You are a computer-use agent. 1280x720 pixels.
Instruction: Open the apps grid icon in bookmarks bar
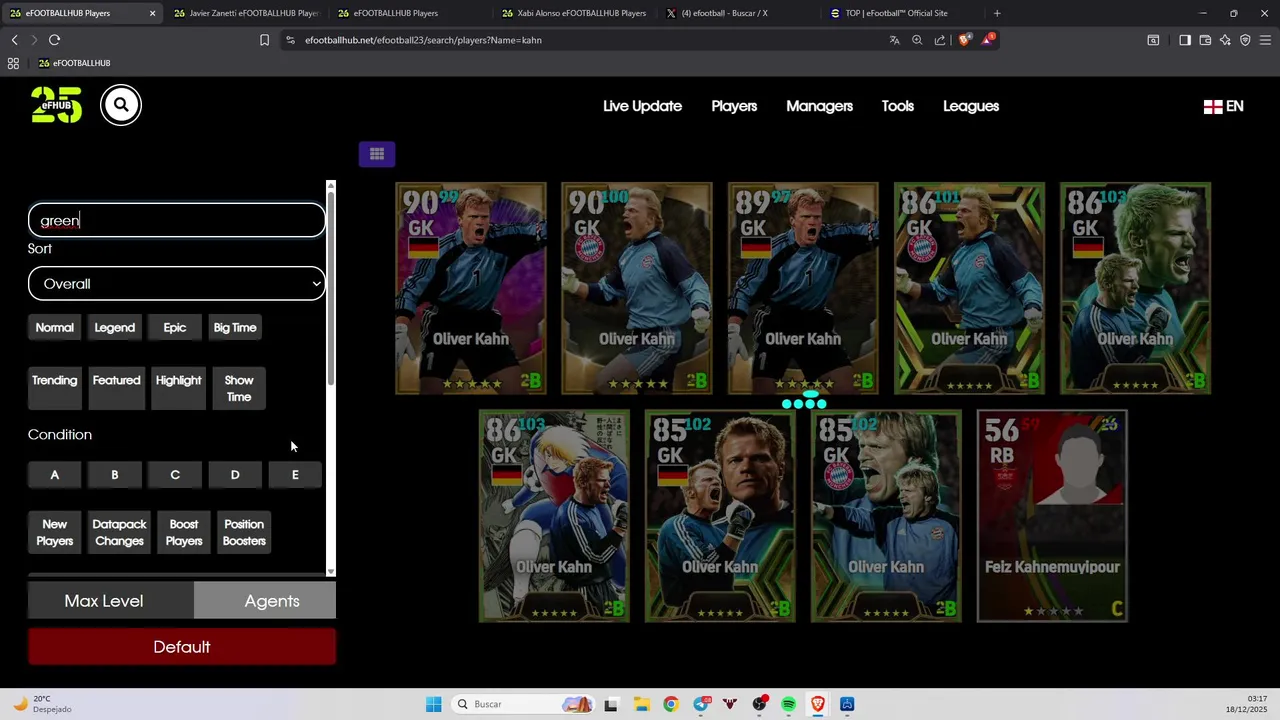coord(13,63)
